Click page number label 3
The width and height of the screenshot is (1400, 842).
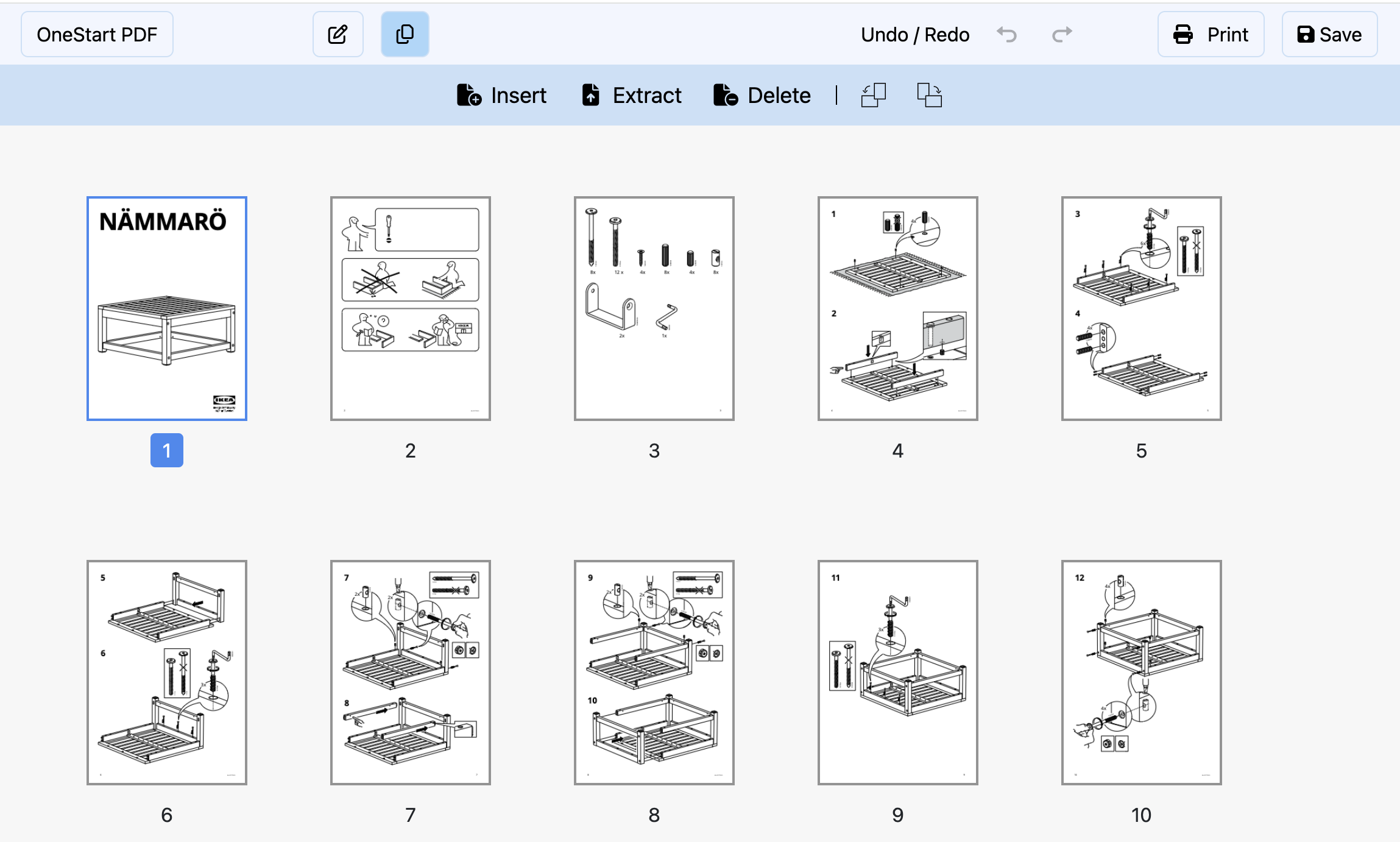[x=654, y=451]
